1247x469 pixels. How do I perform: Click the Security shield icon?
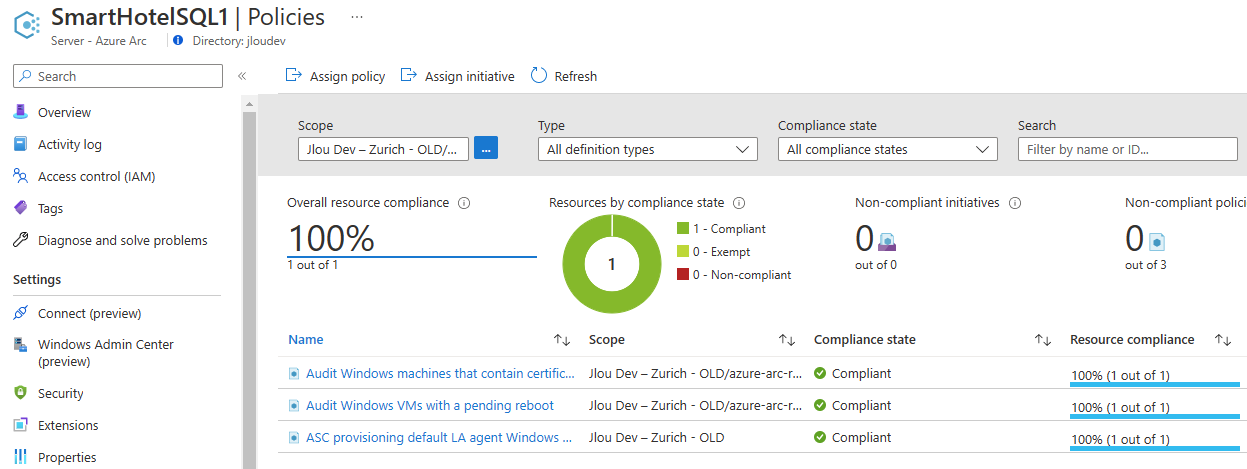(x=20, y=393)
